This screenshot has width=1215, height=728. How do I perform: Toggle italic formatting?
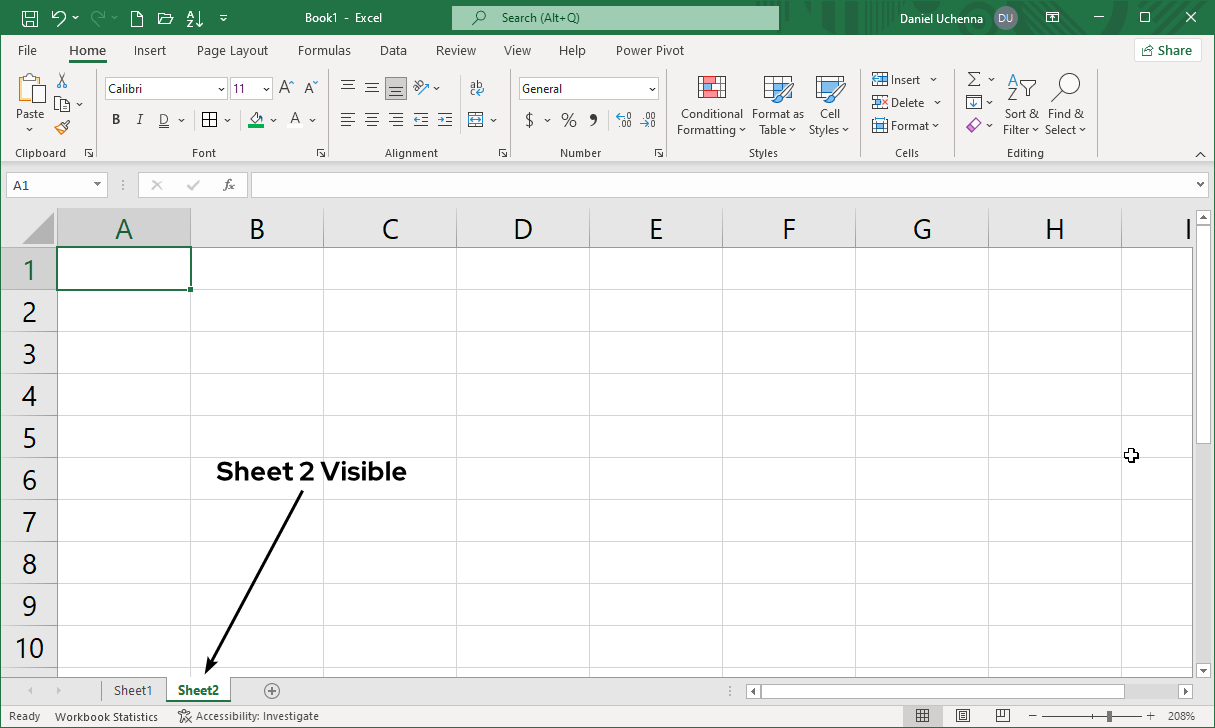[x=139, y=119]
